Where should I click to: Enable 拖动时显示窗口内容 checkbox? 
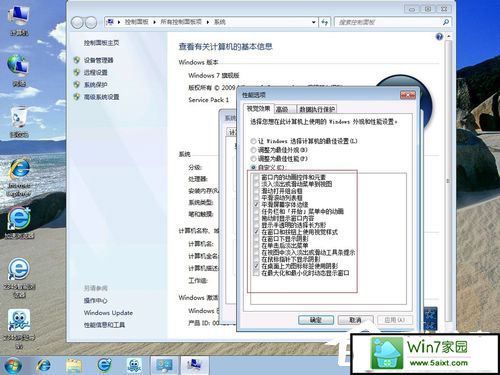point(256,218)
